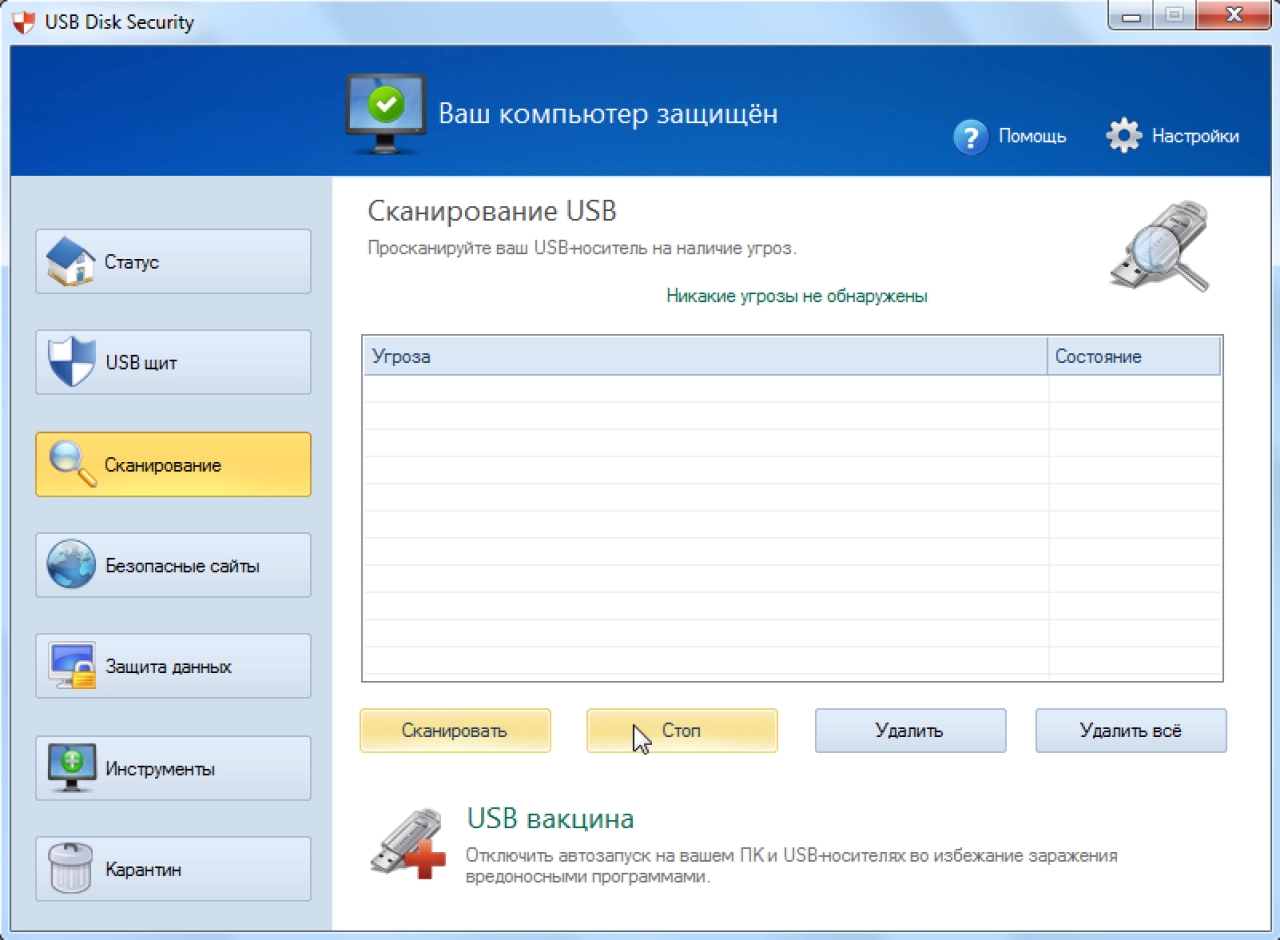The height and width of the screenshot is (940, 1280).
Task: Click the Сканирование USB heading
Action: (492, 211)
